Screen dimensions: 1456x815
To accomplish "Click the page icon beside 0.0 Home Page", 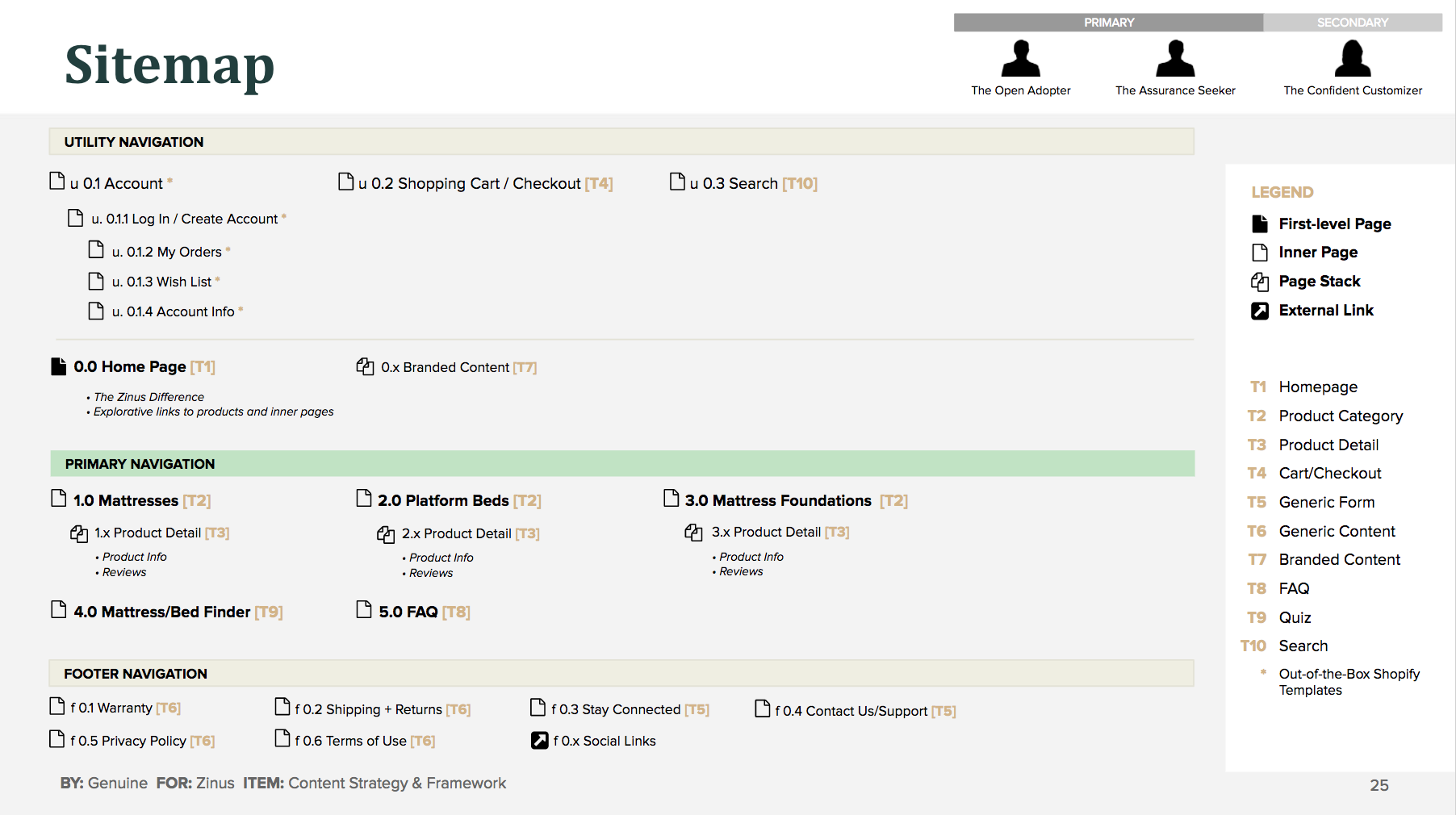I will point(58,366).
